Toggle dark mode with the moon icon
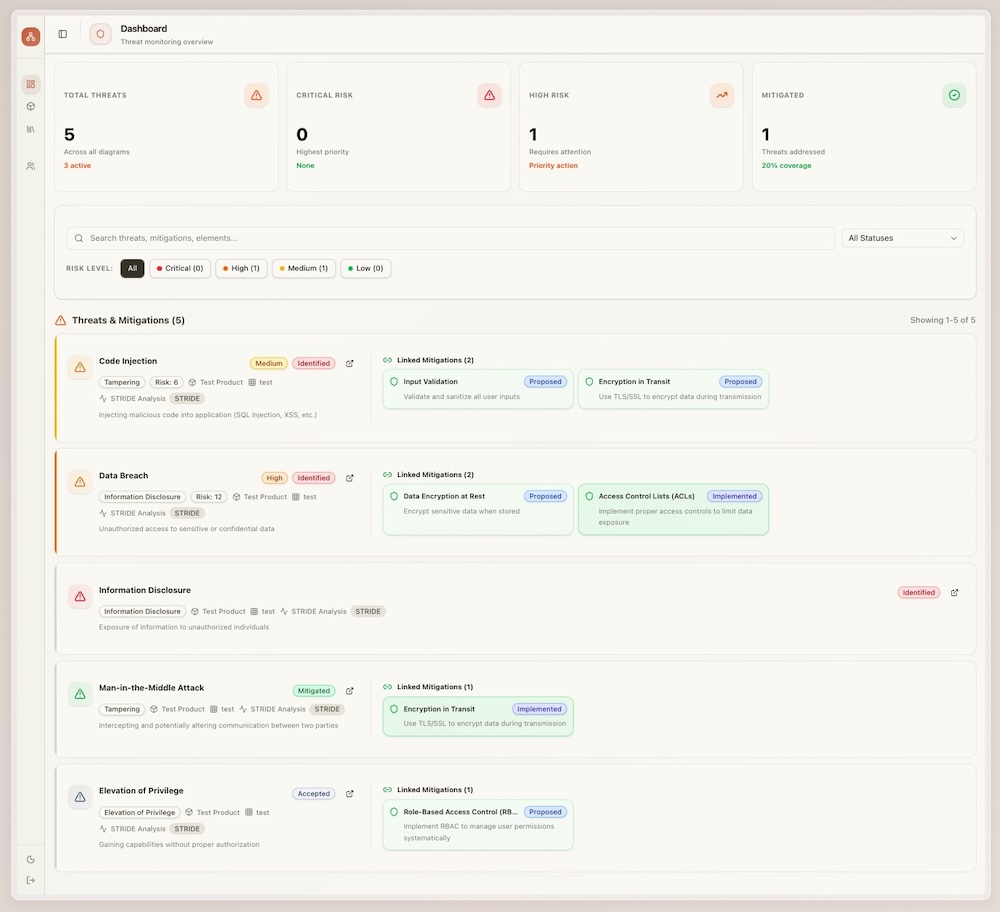This screenshot has height=912, width=1000. pyautogui.click(x=30, y=858)
